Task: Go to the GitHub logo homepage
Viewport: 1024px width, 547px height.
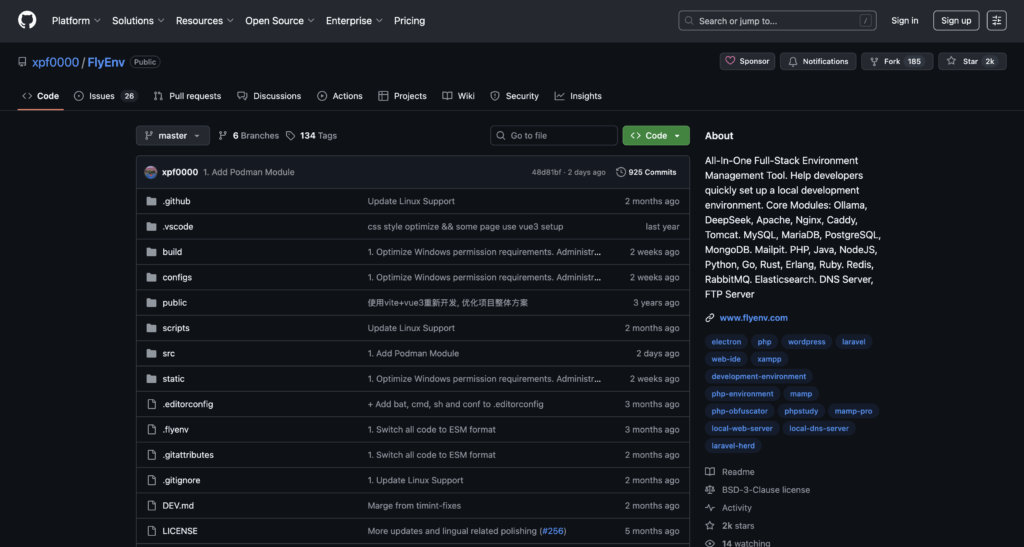Action: click(27, 20)
